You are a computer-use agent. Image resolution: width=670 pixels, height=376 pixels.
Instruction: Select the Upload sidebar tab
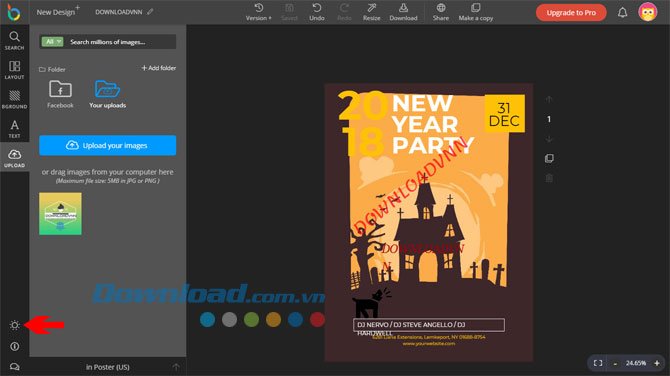click(x=15, y=158)
